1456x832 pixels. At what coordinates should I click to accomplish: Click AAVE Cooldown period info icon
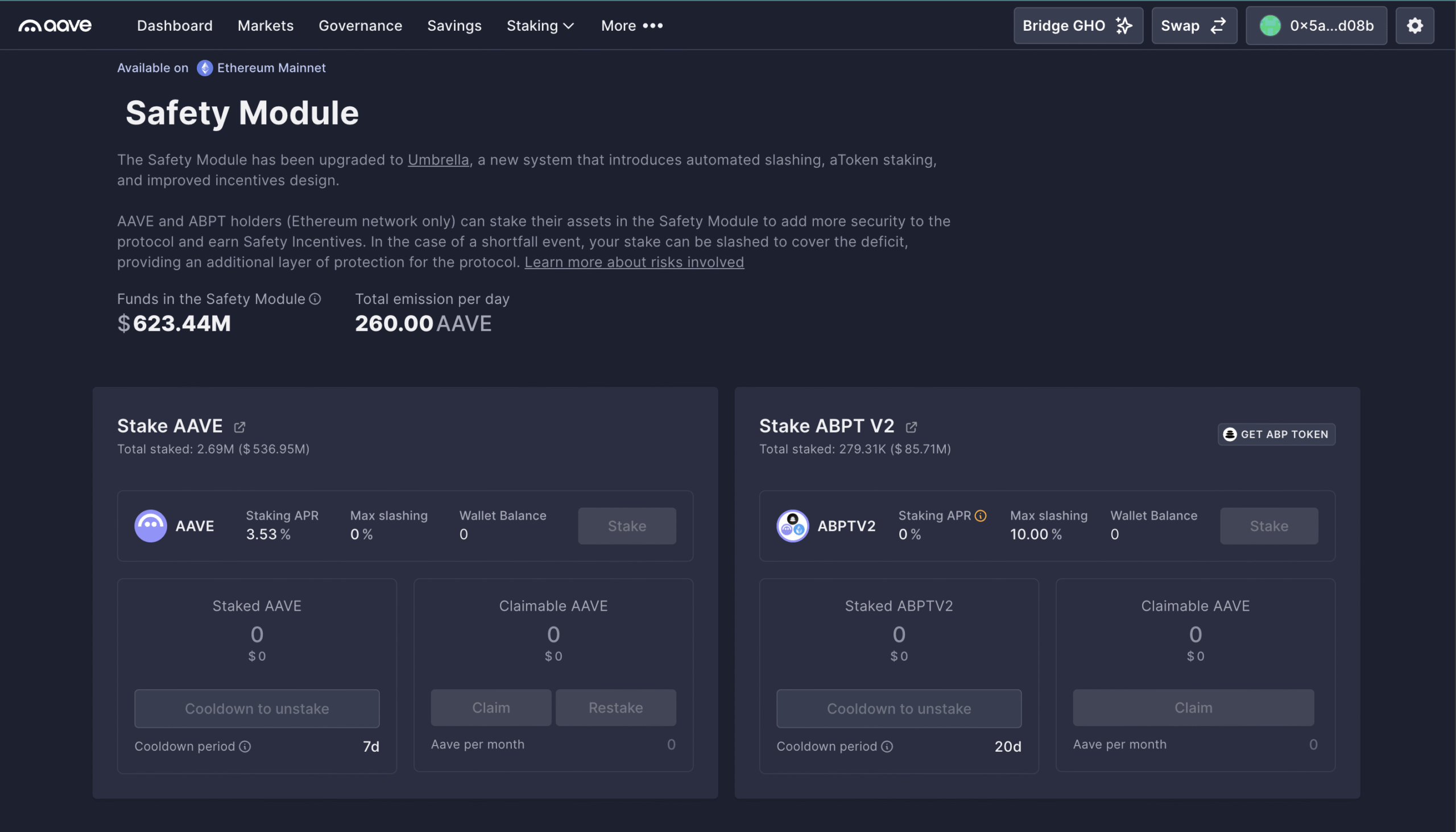(x=245, y=746)
